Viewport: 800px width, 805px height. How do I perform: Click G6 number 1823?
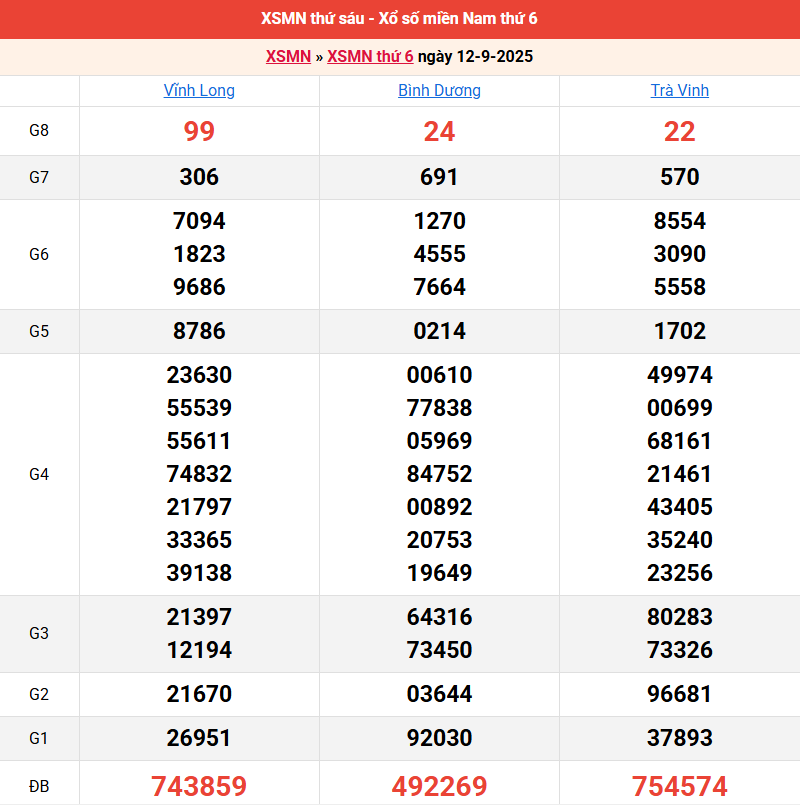pyautogui.click(x=199, y=254)
